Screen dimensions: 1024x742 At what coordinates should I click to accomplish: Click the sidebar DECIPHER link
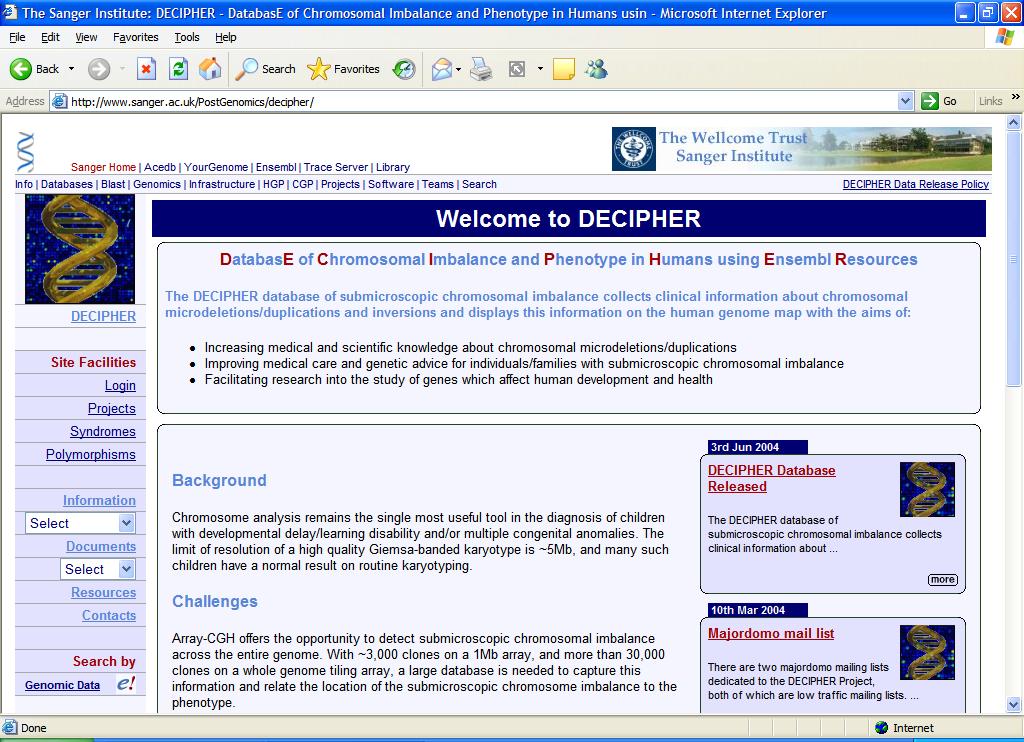tap(103, 316)
